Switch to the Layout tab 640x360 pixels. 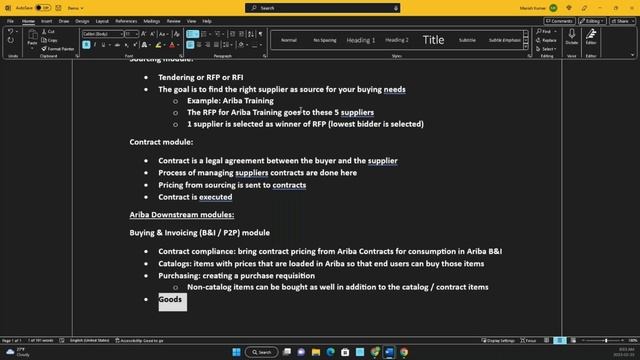(x=102, y=21)
